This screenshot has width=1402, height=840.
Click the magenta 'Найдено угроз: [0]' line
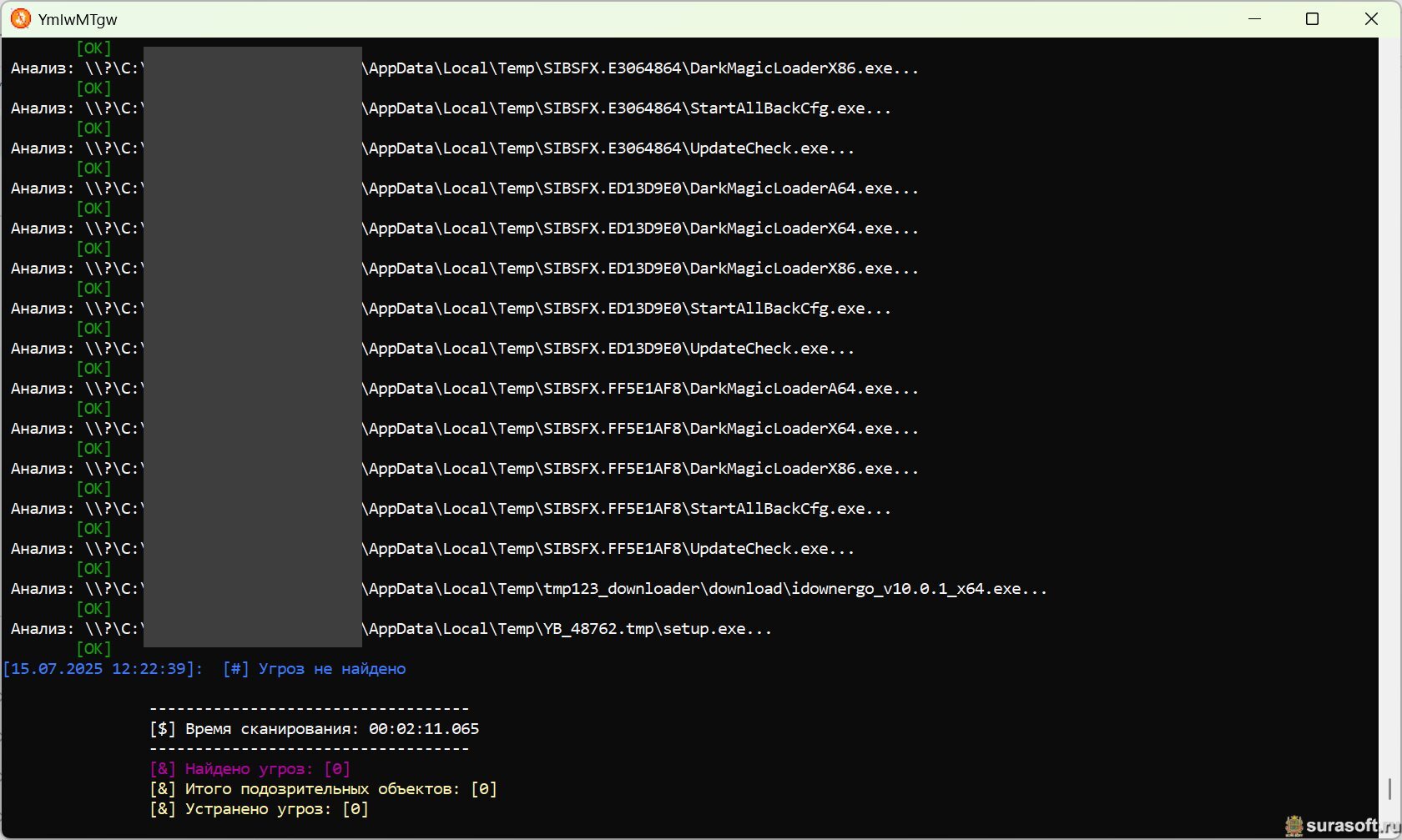click(250, 769)
